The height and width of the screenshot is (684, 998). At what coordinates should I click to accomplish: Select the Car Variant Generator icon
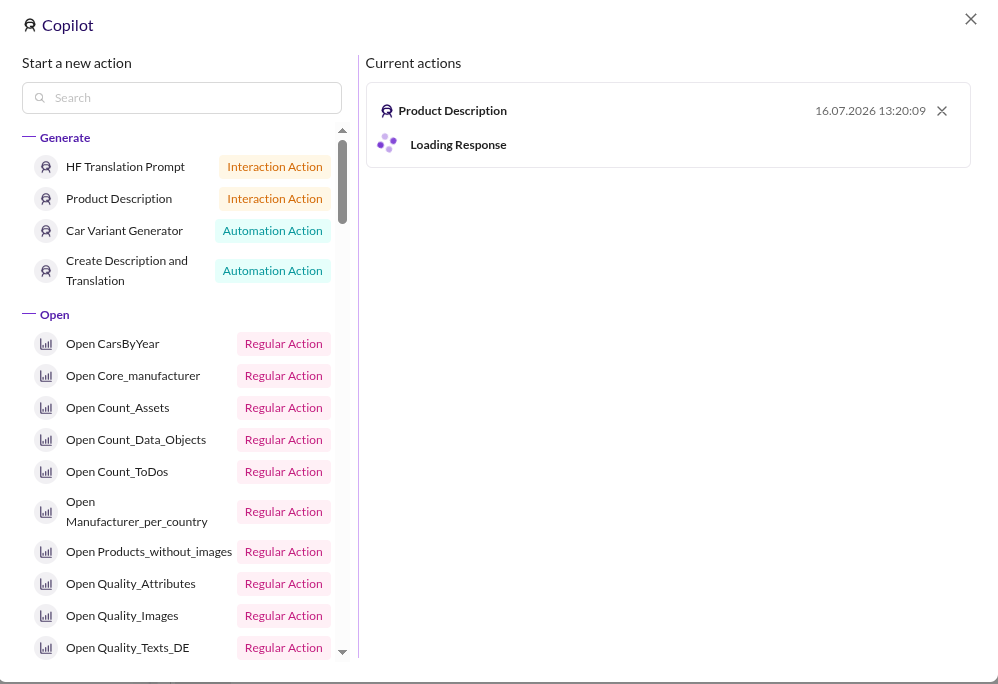point(46,231)
